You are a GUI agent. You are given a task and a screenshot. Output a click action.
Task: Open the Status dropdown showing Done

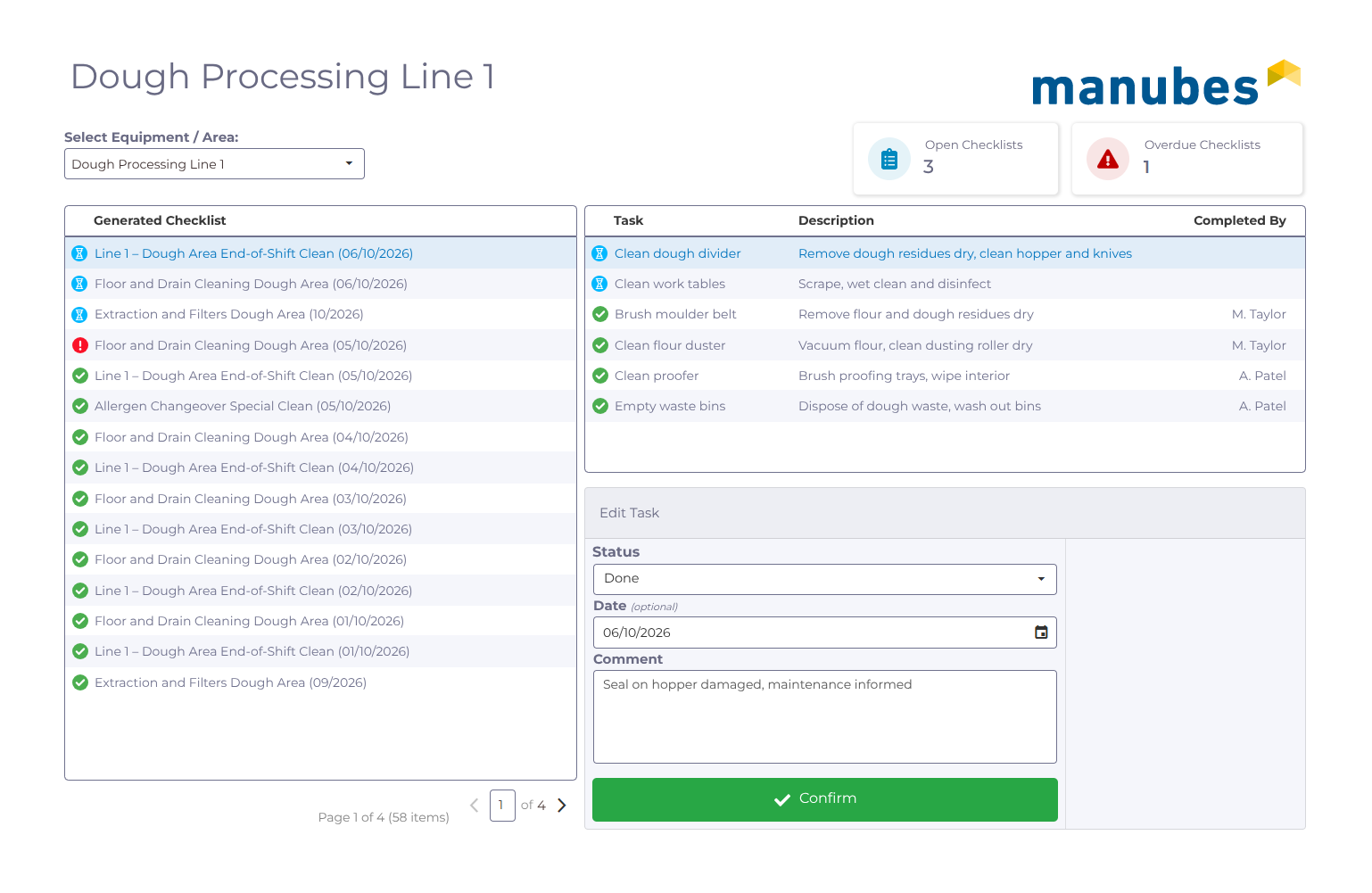coord(825,579)
